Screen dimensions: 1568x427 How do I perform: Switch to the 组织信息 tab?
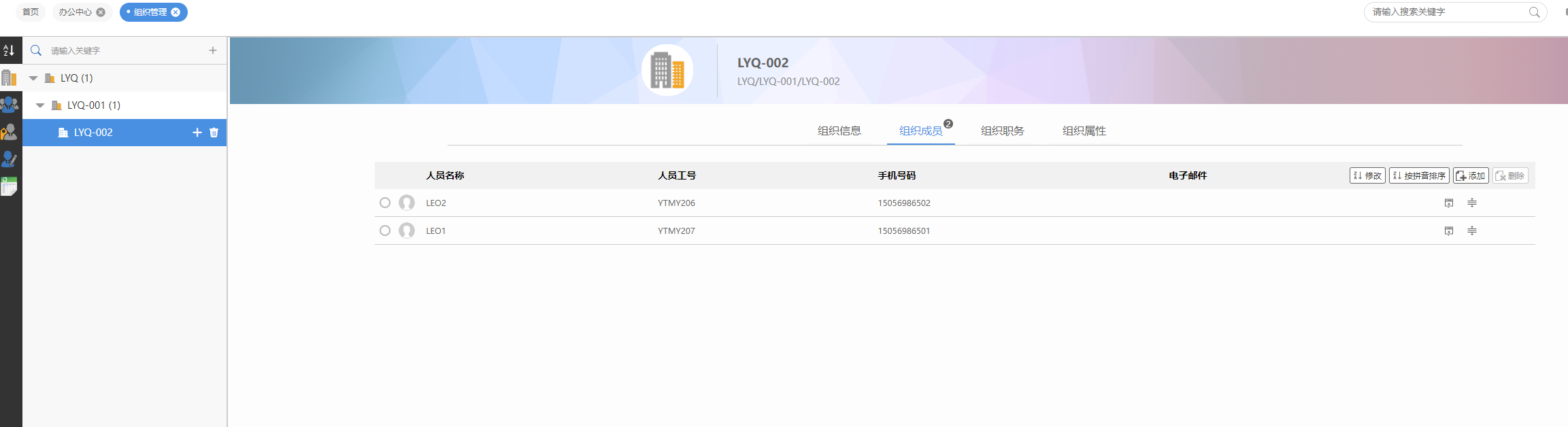tap(839, 131)
